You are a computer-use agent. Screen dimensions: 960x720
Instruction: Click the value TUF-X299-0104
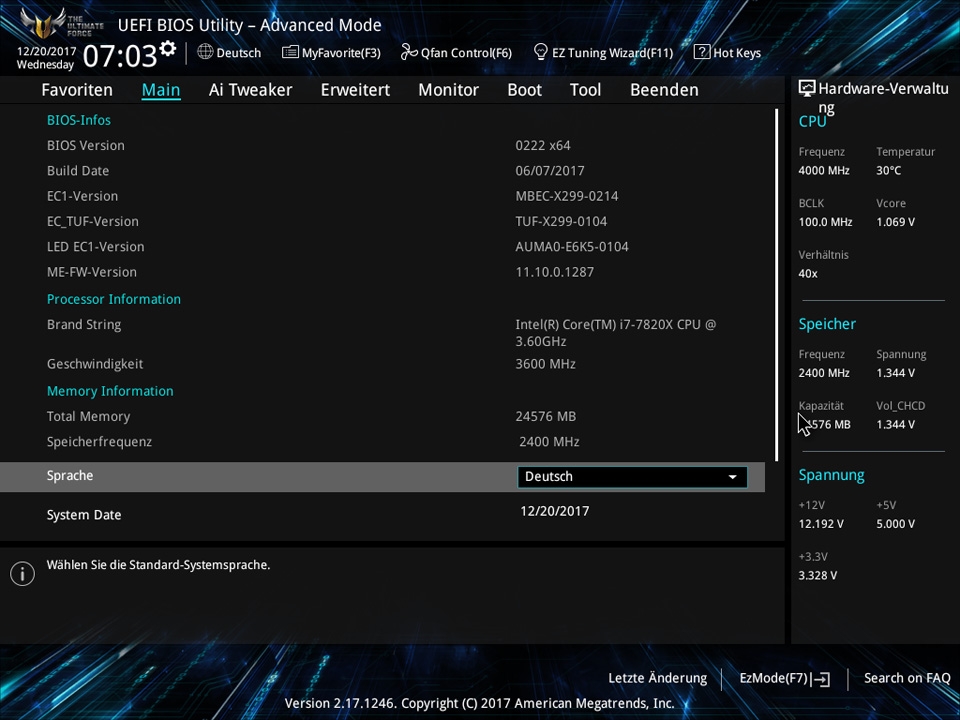point(561,222)
